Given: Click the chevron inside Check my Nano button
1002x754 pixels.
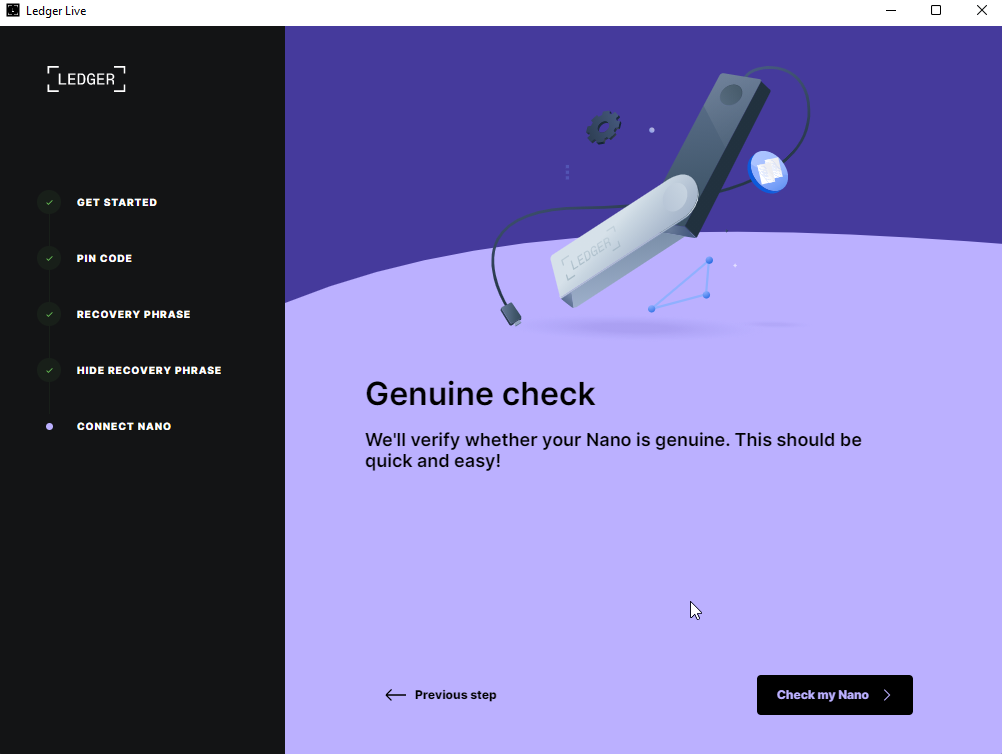Looking at the screenshot, I should pos(887,695).
